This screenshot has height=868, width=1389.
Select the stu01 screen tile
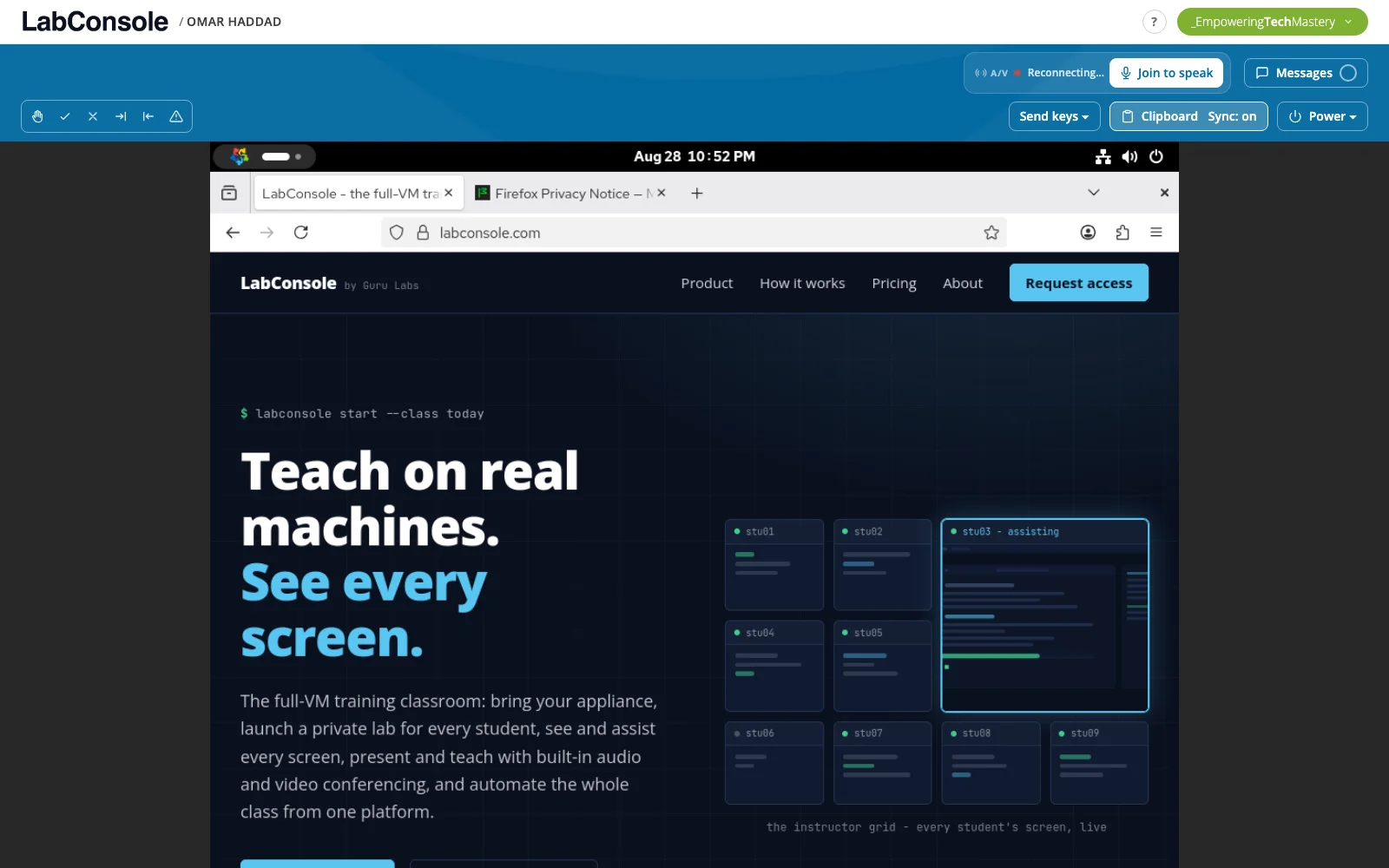[774, 565]
